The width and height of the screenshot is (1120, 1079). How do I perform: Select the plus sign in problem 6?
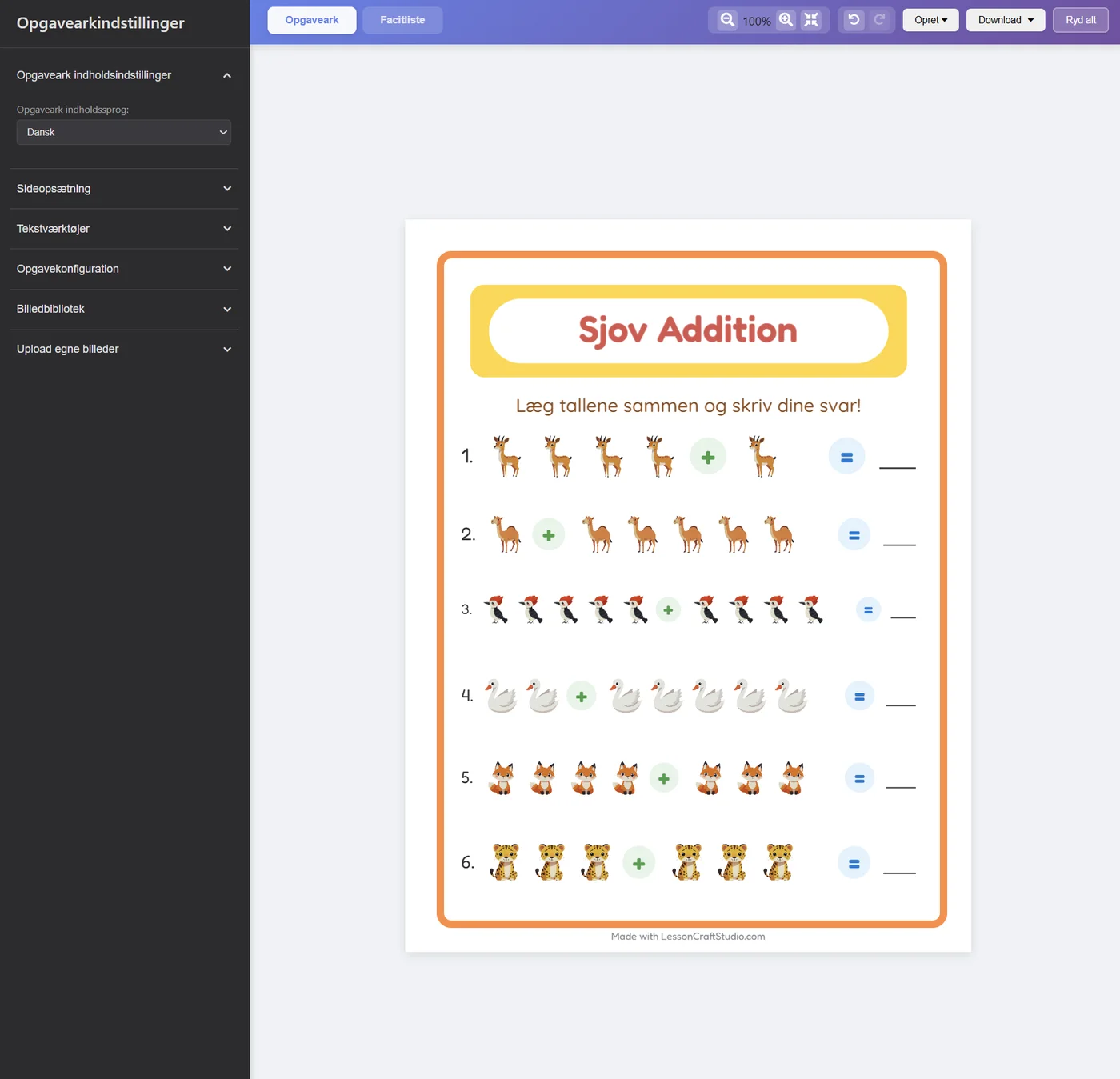(x=638, y=863)
